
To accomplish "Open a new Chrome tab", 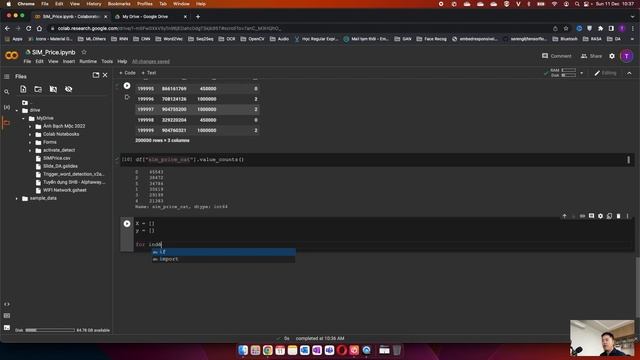I will 198,17.
